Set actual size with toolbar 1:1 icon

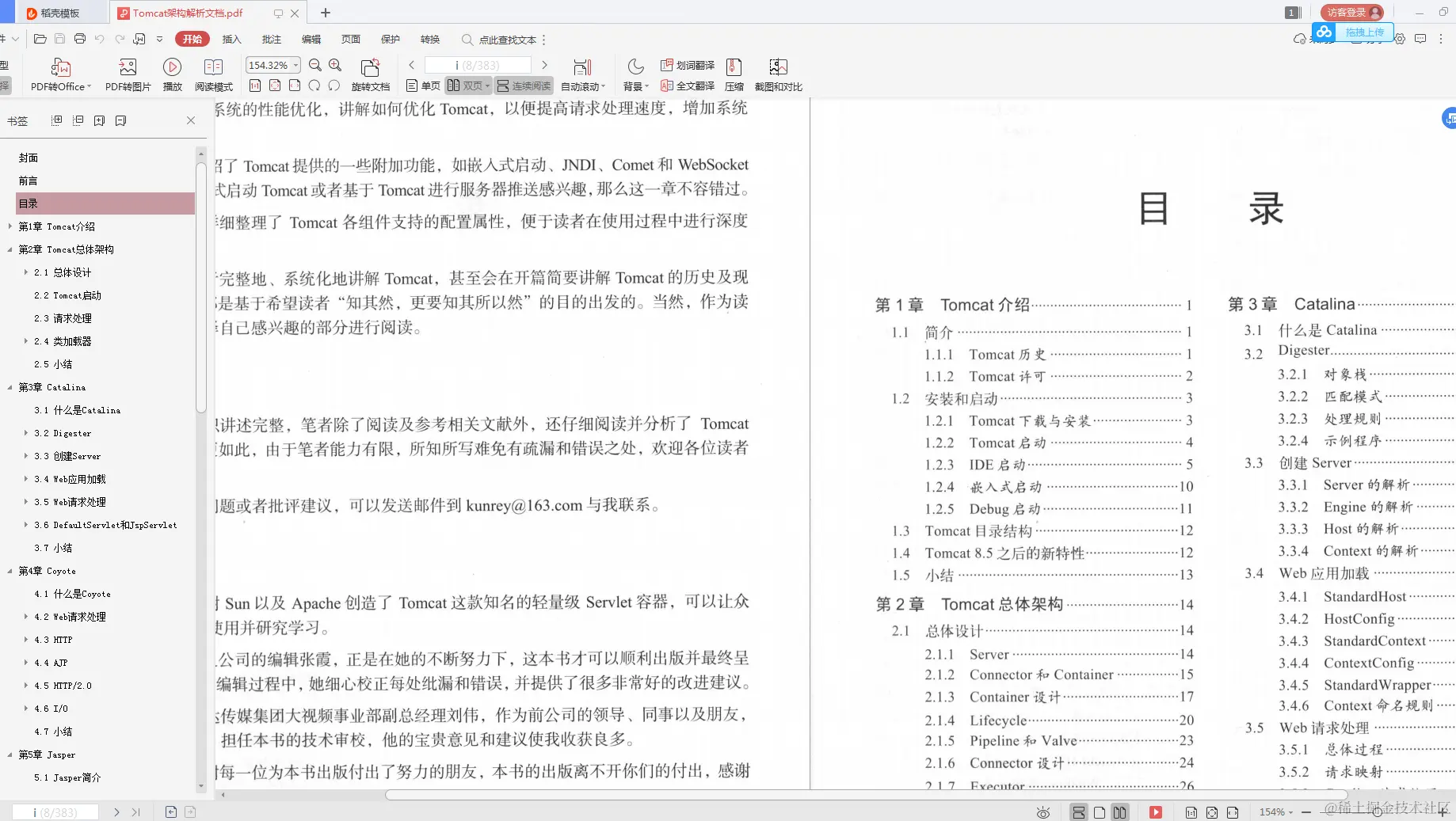pos(255,86)
